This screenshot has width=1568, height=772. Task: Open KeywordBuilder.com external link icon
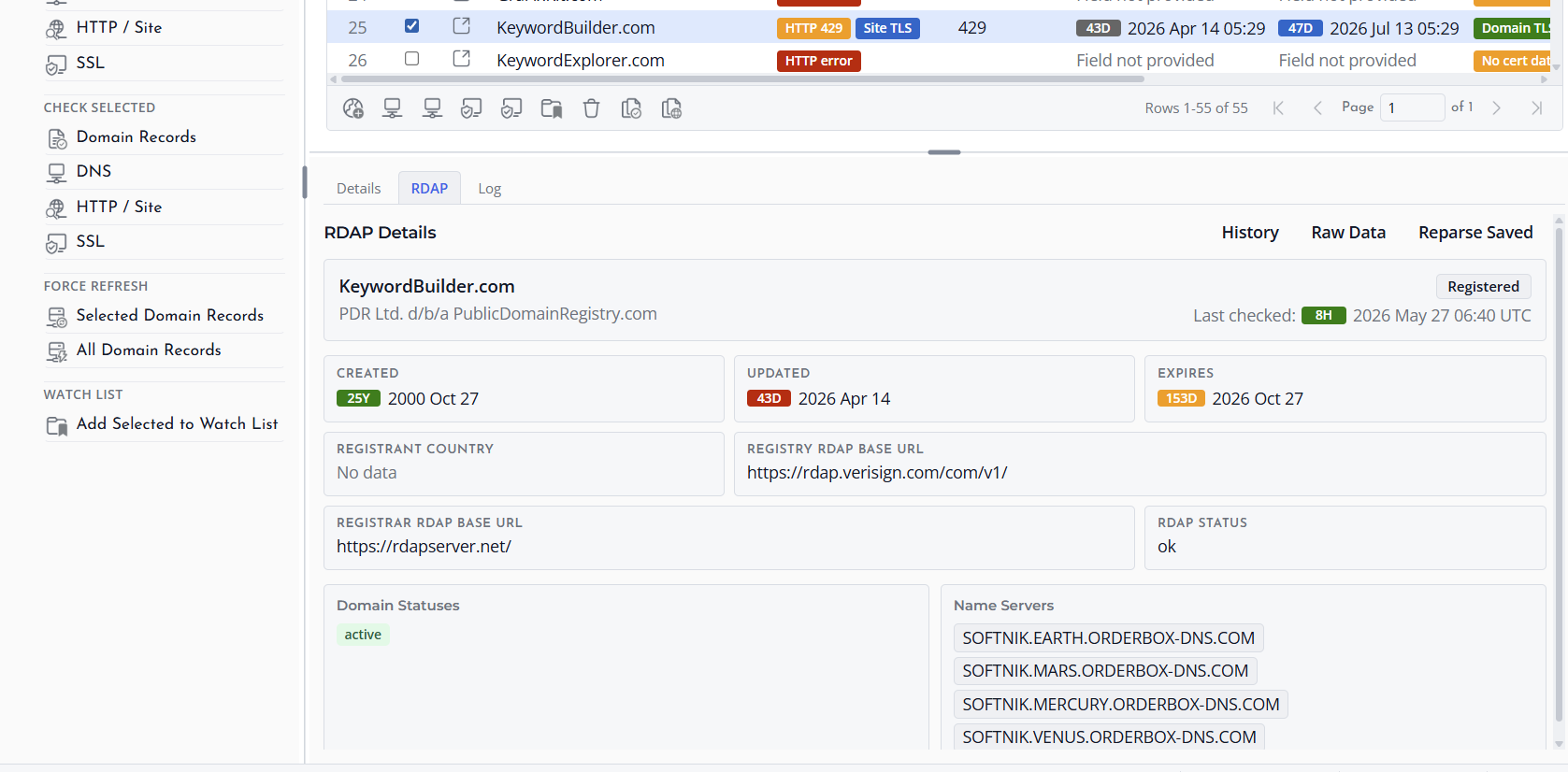tap(462, 26)
